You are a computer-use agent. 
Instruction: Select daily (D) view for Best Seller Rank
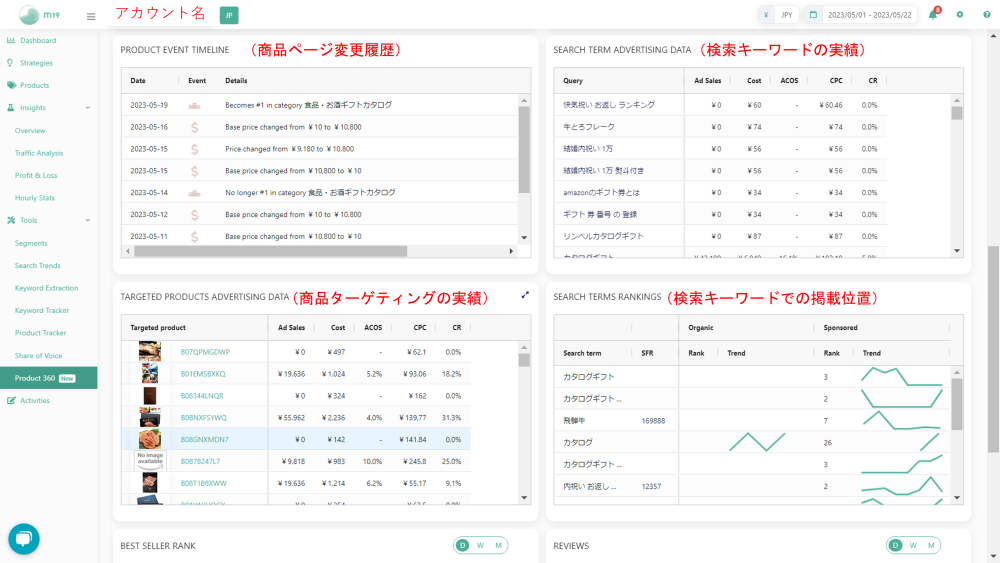pyautogui.click(x=463, y=545)
